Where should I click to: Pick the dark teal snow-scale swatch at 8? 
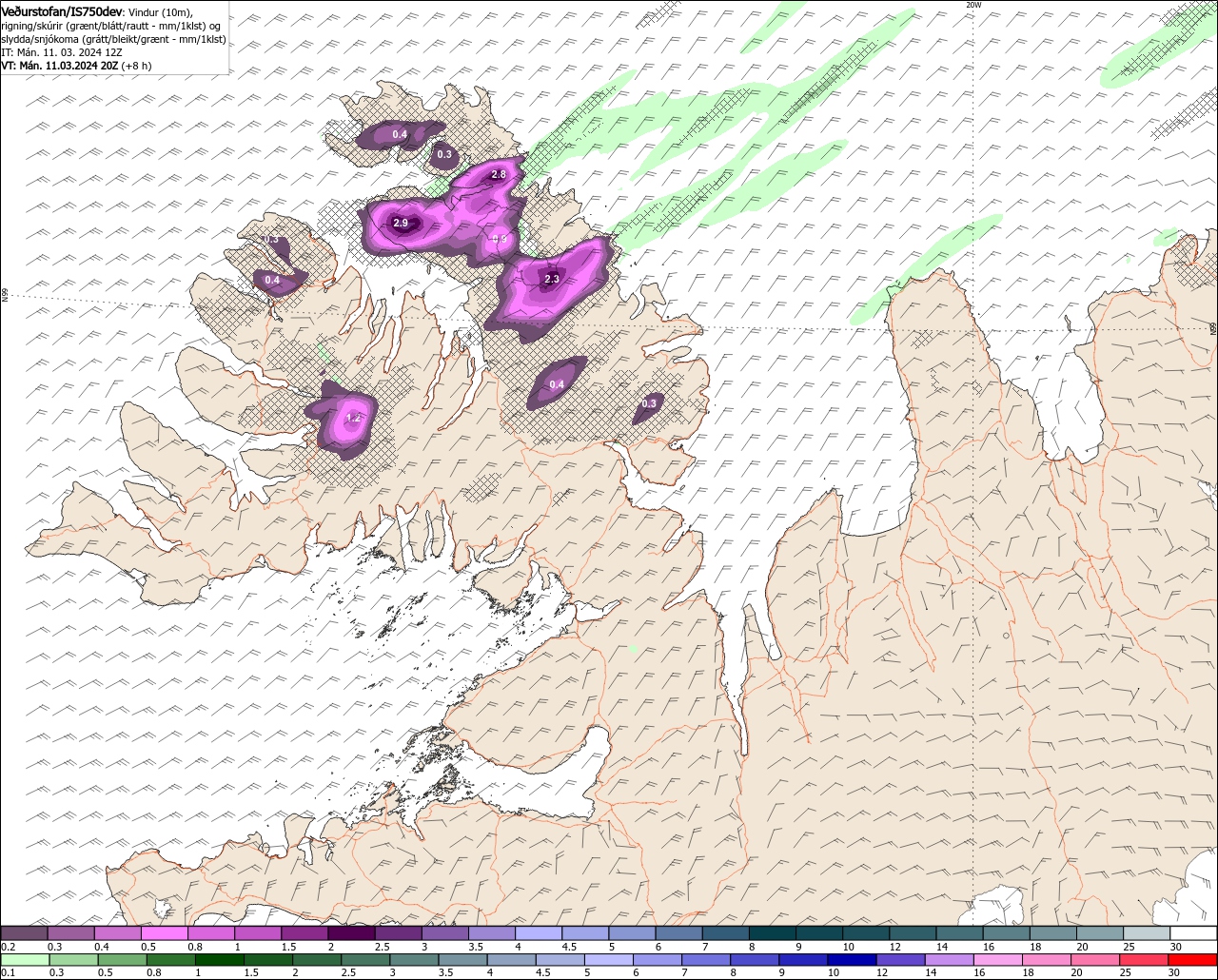[x=773, y=933]
